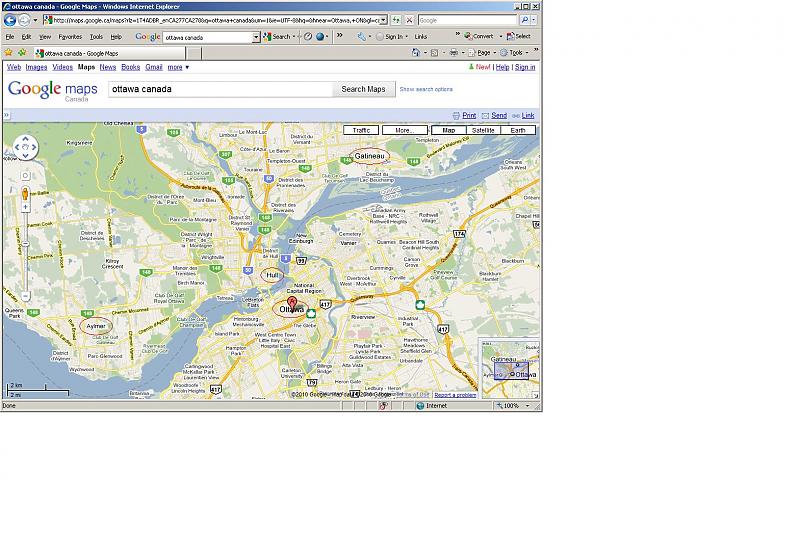Open the Favorites menu
This screenshot has height=533, width=800.
(70, 37)
